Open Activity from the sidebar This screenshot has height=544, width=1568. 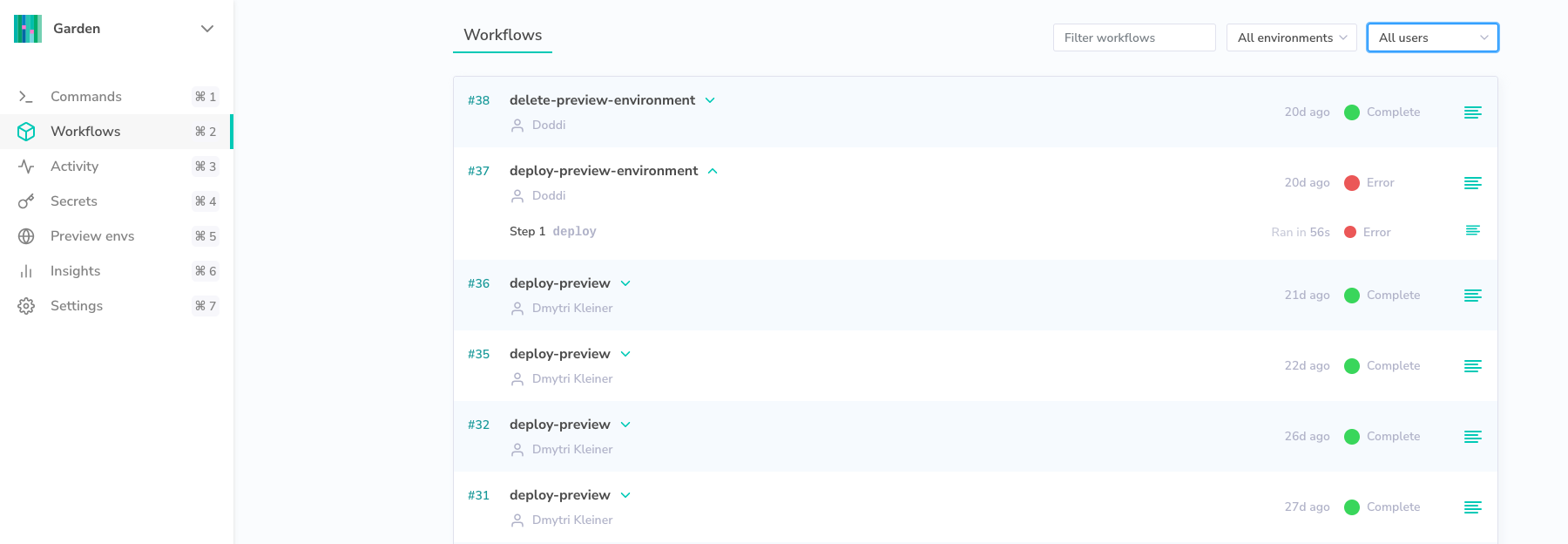pos(74,167)
